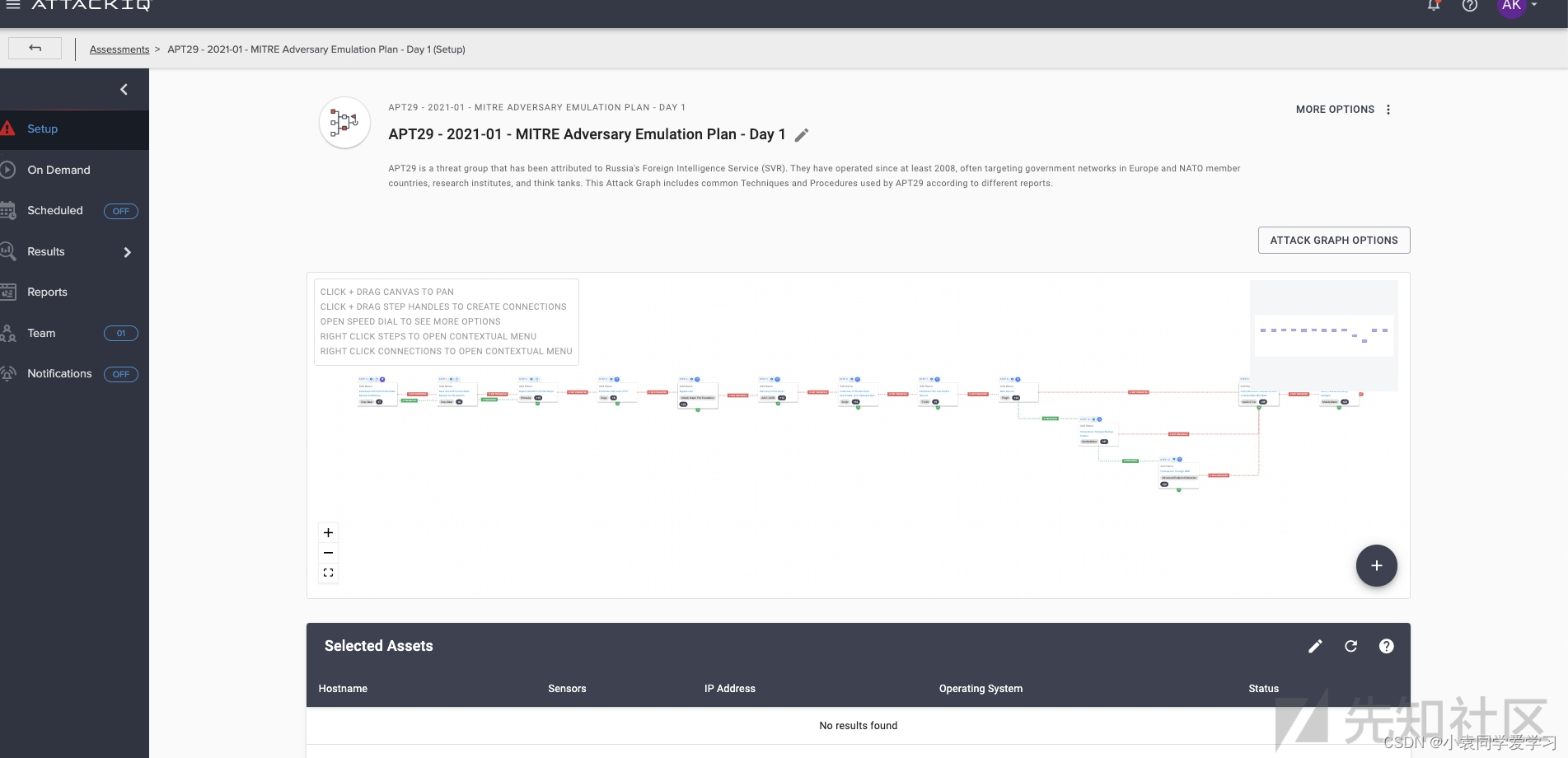Click the On Demand play icon

point(7,170)
